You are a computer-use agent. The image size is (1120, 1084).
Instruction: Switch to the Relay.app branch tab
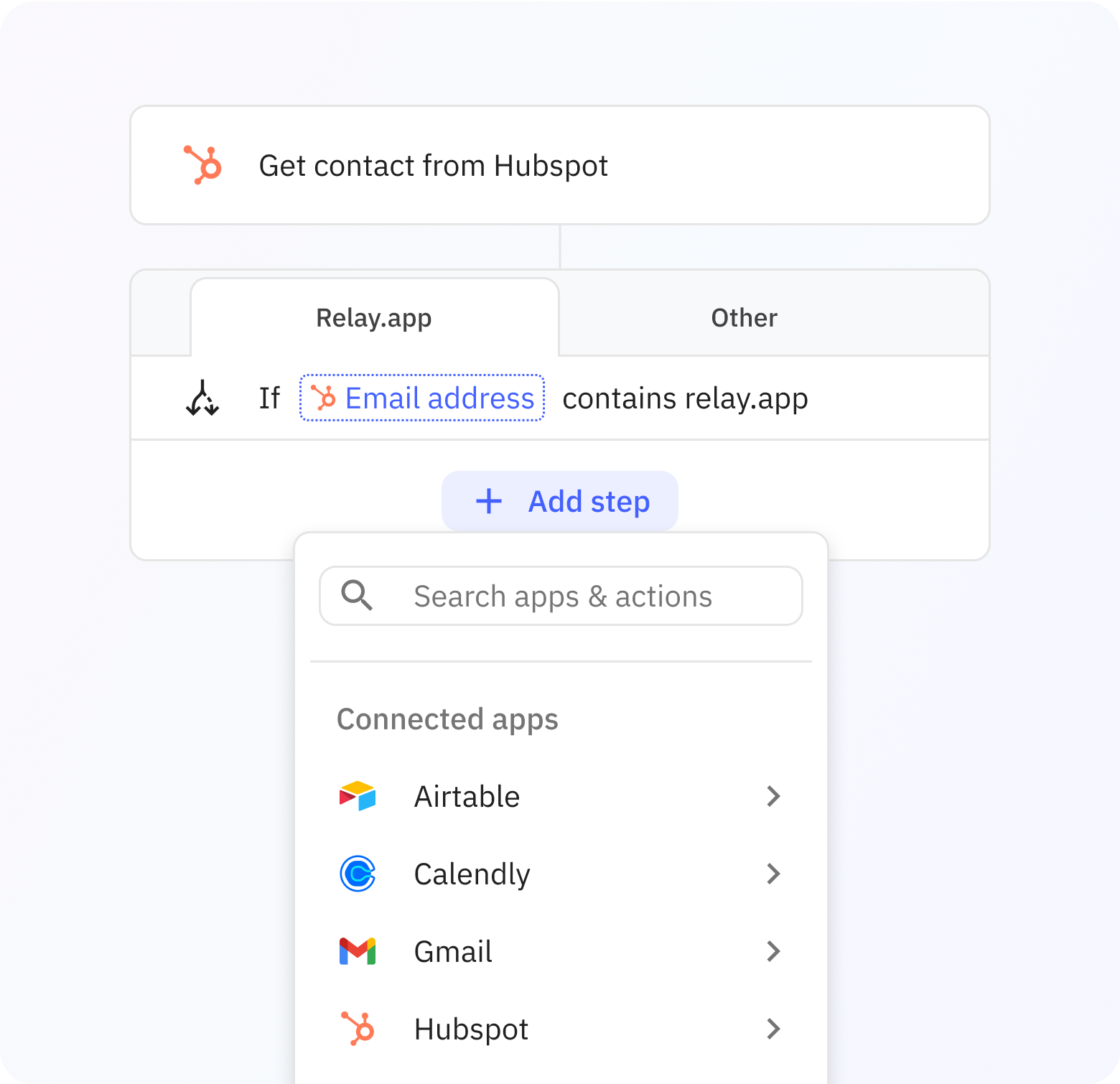pyautogui.click(x=373, y=317)
